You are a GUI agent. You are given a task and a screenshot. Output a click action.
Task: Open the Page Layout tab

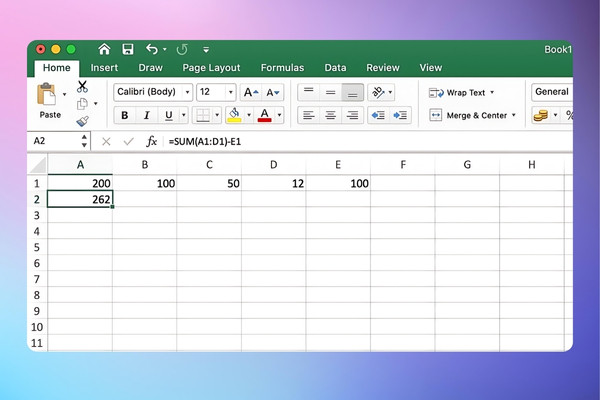(x=211, y=68)
